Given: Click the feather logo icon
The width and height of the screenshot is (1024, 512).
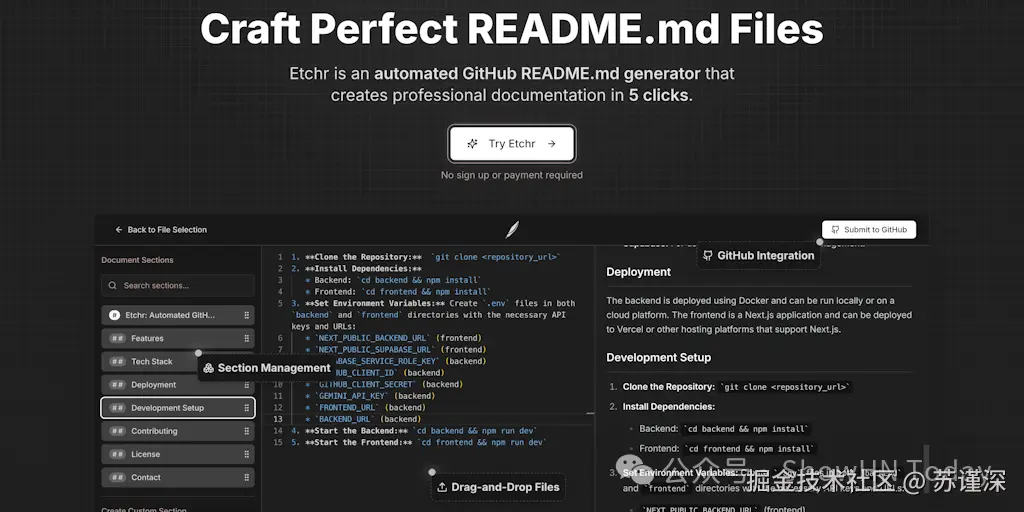Looking at the screenshot, I should click(x=512, y=230).
